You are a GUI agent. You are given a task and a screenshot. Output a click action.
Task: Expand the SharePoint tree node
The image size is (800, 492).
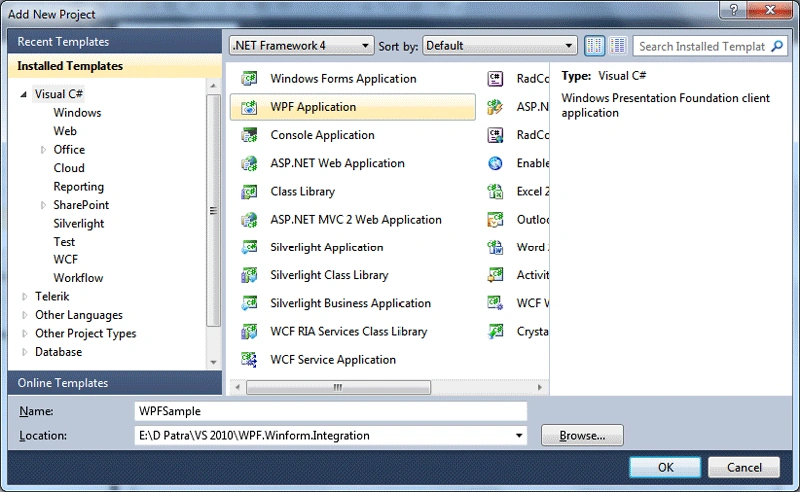click(43, 205)
